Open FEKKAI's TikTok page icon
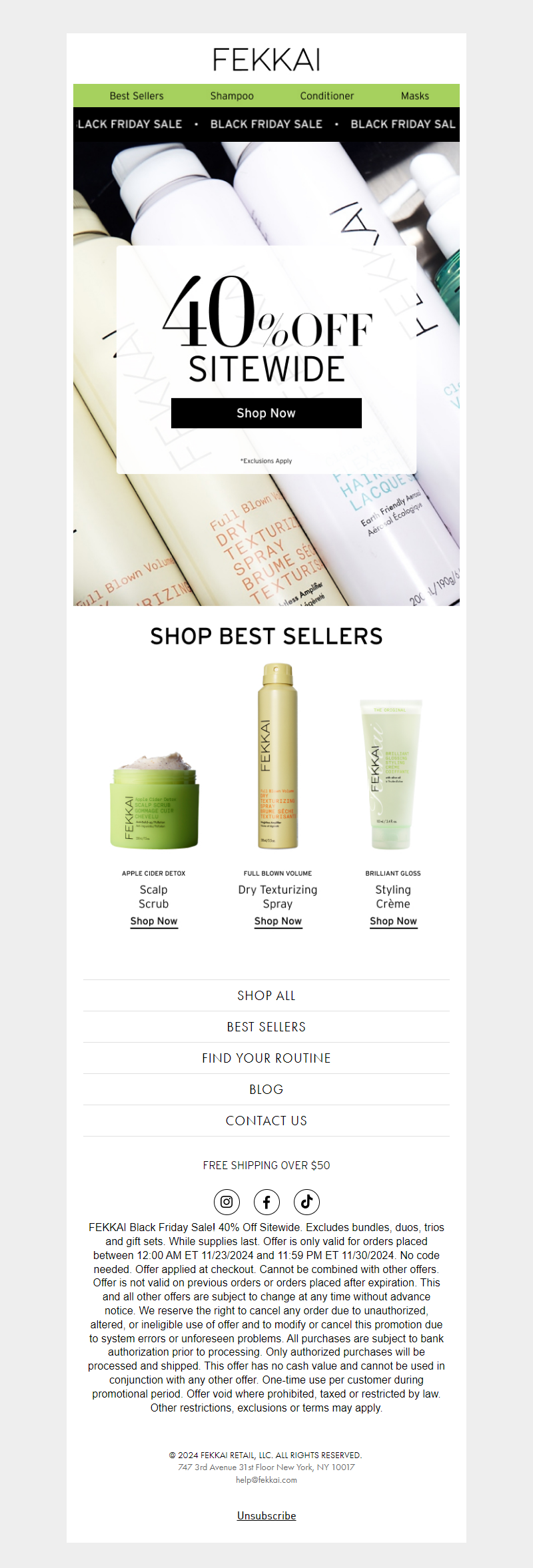This screenshot has width=533, height=1568. coord(306,1202)
